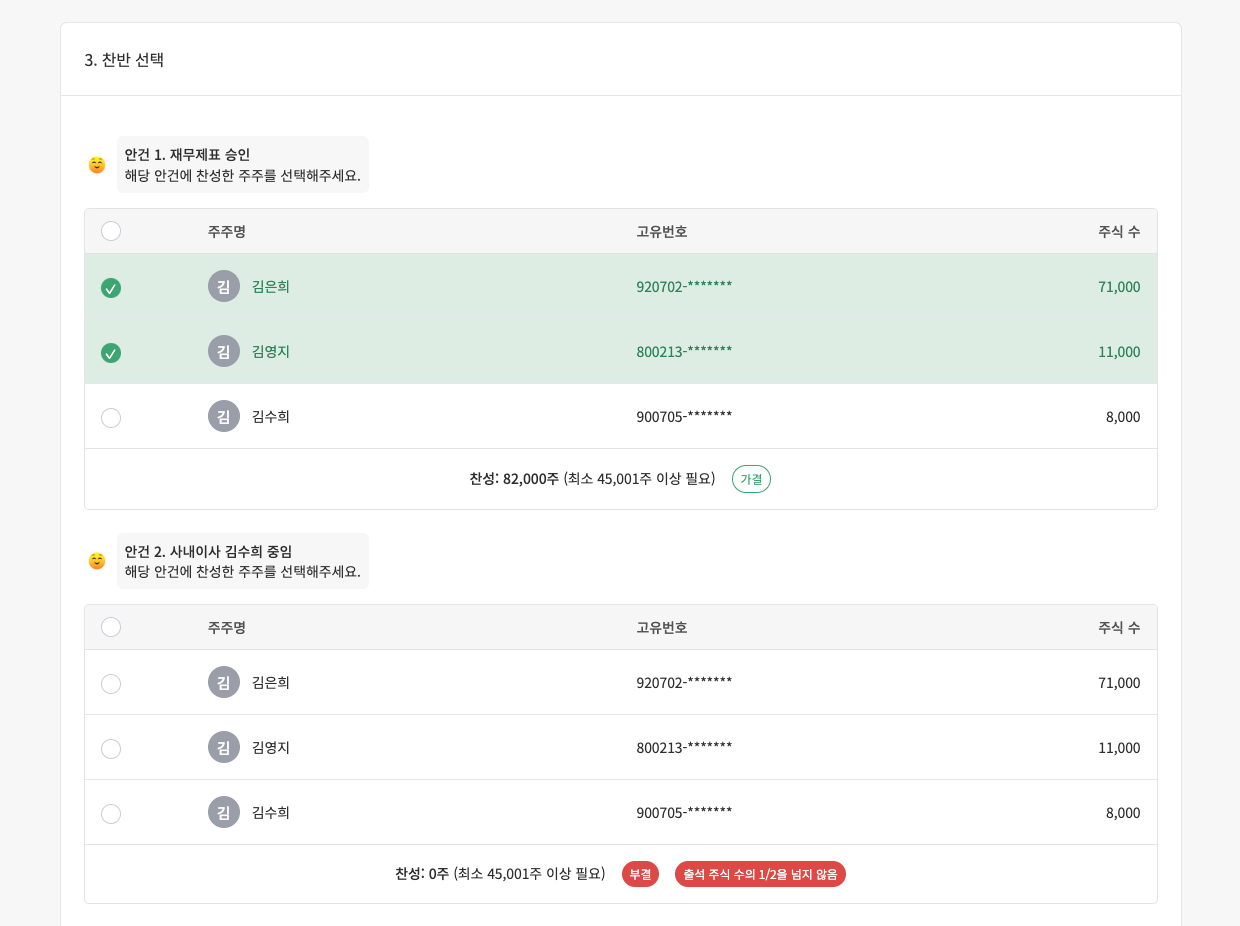Select all shareholders in agenda 2 header
Viewport: 1240px width, 926px height.
pyautogui.click(x=111, y=627)
